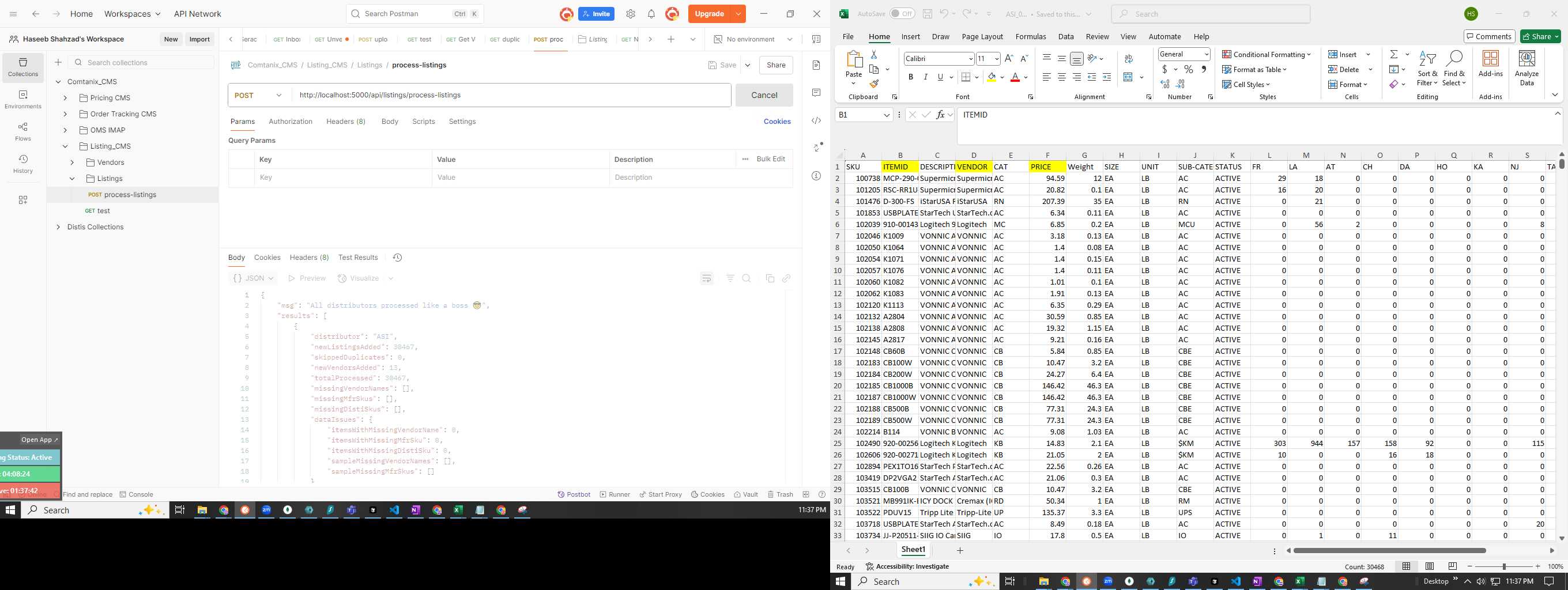1568x590 pixels.
Task: Click Import button in Postman
Action: (x=199, y=40)
